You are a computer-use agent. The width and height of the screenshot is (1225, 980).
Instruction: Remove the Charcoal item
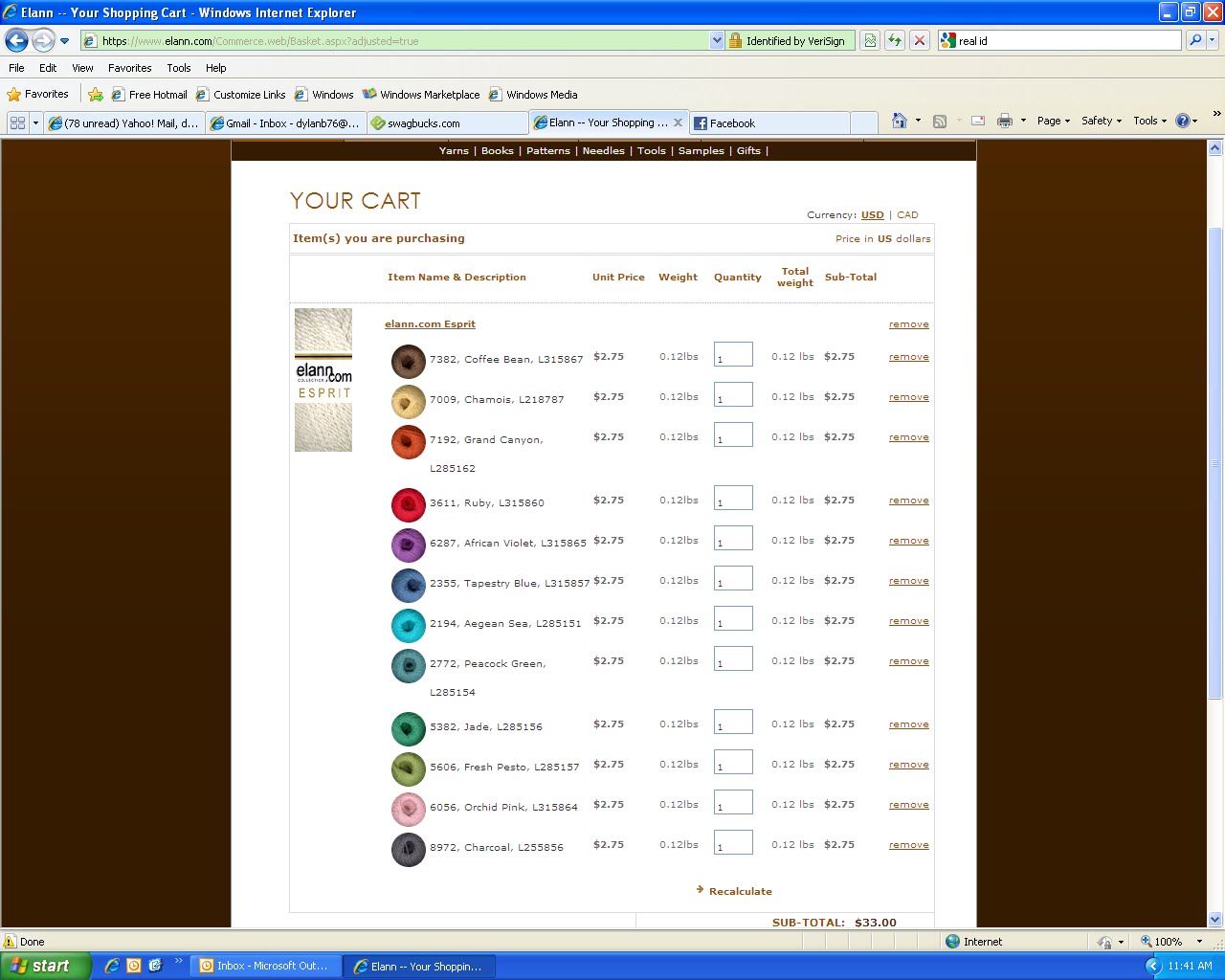coord(908,845)
